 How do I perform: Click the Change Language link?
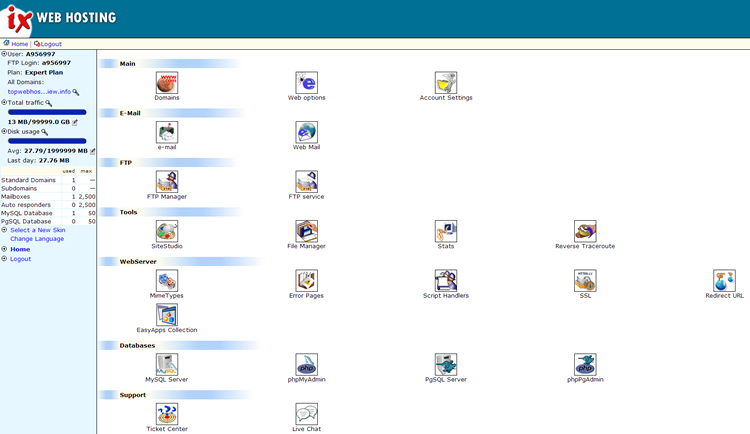point(37,239)
